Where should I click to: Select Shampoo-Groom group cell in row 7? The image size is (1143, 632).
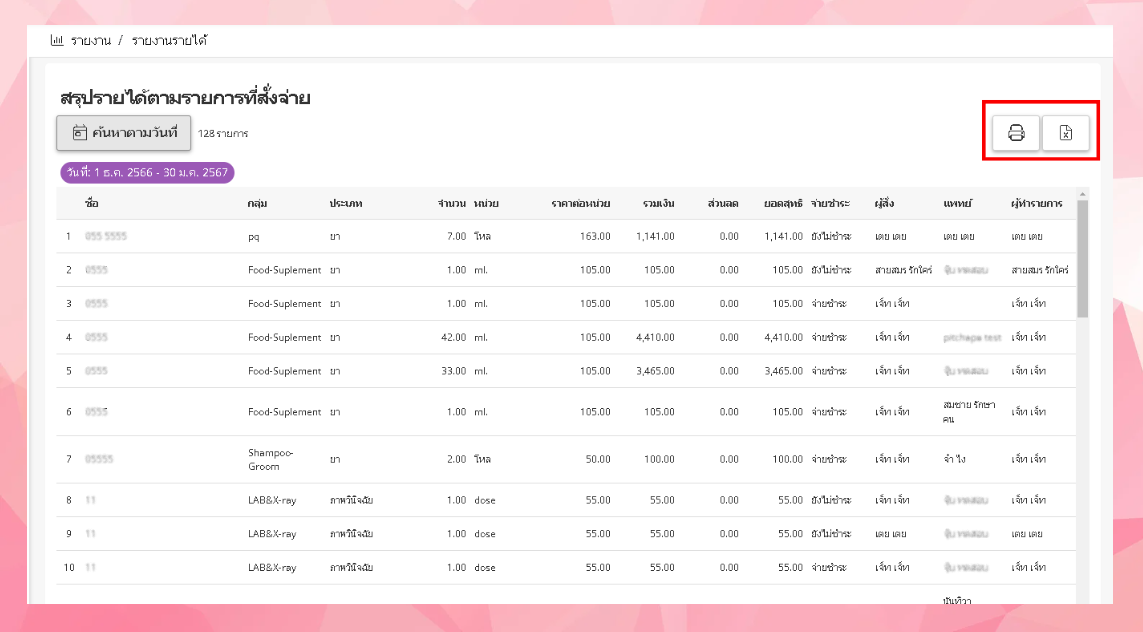click(x=270, y=459)
